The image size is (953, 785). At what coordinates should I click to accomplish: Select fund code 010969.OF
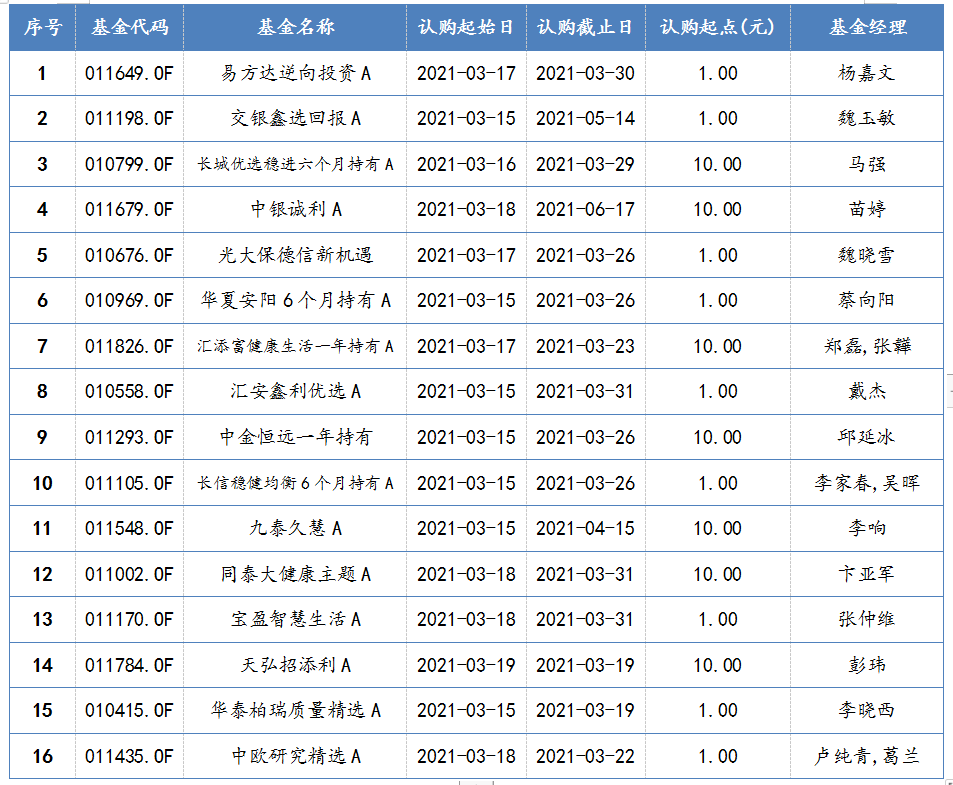(129, 300)
